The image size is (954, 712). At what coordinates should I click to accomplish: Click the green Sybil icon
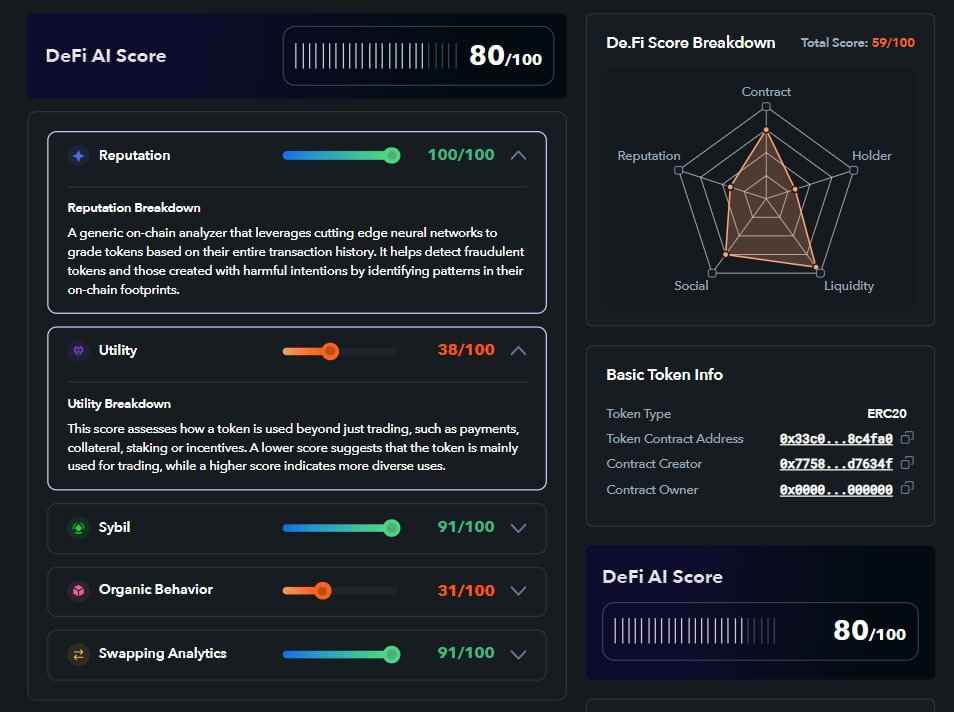78,528
